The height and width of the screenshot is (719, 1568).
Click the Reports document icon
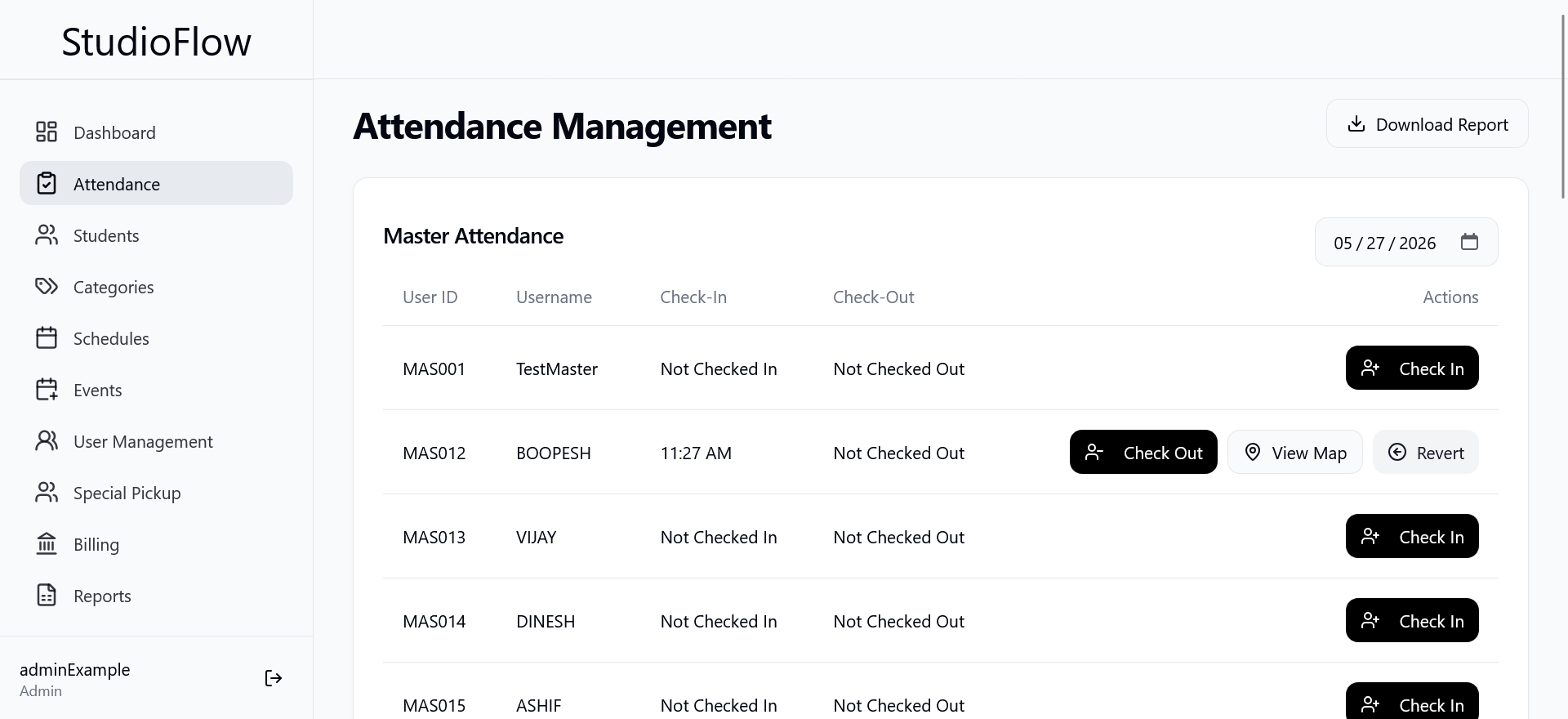pyautogui.click(x=47, y=595)
